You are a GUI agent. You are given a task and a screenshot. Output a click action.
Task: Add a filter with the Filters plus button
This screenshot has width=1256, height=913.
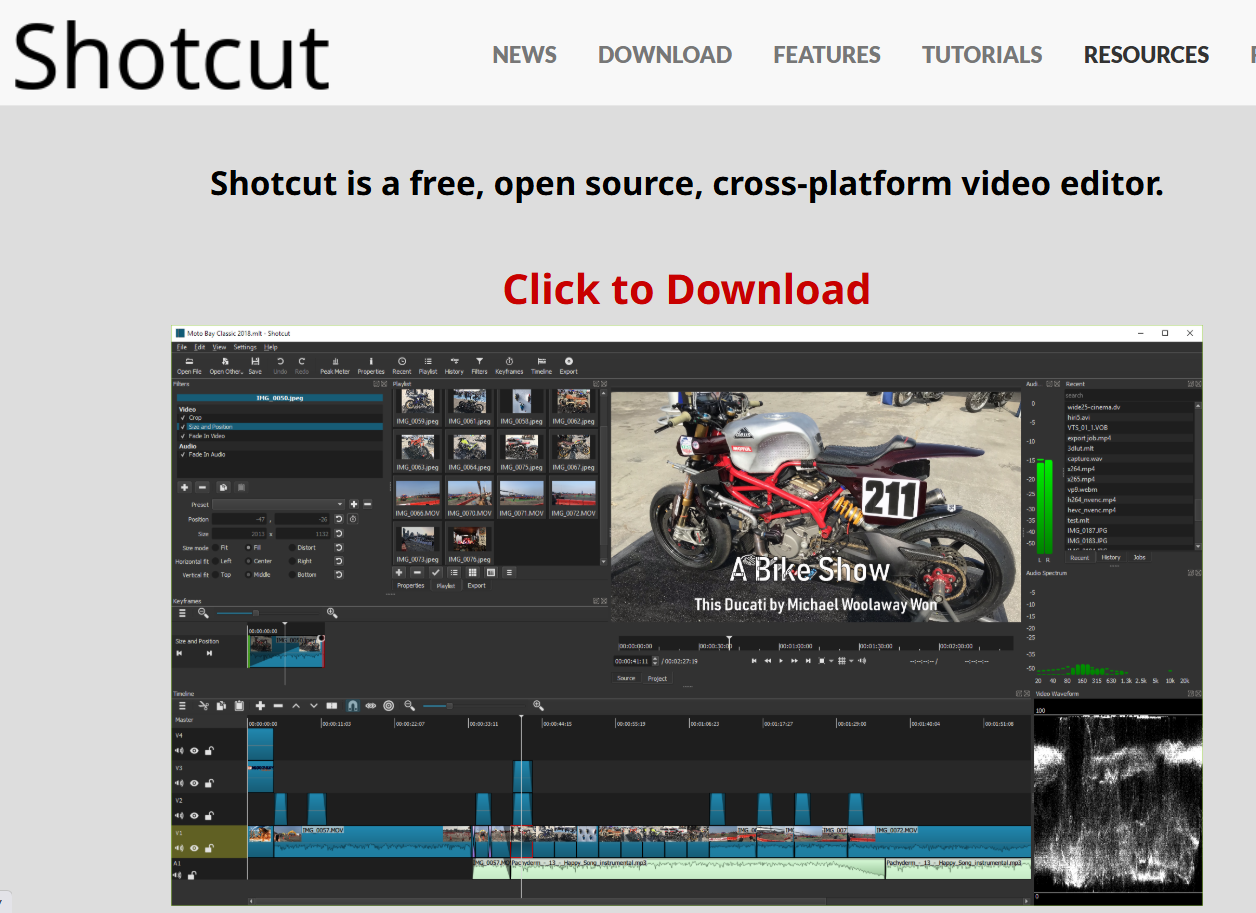pos(184,487)
